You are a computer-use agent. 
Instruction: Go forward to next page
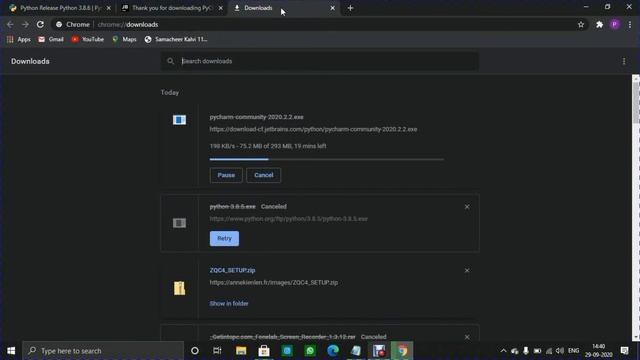click(x=25, y=24)
